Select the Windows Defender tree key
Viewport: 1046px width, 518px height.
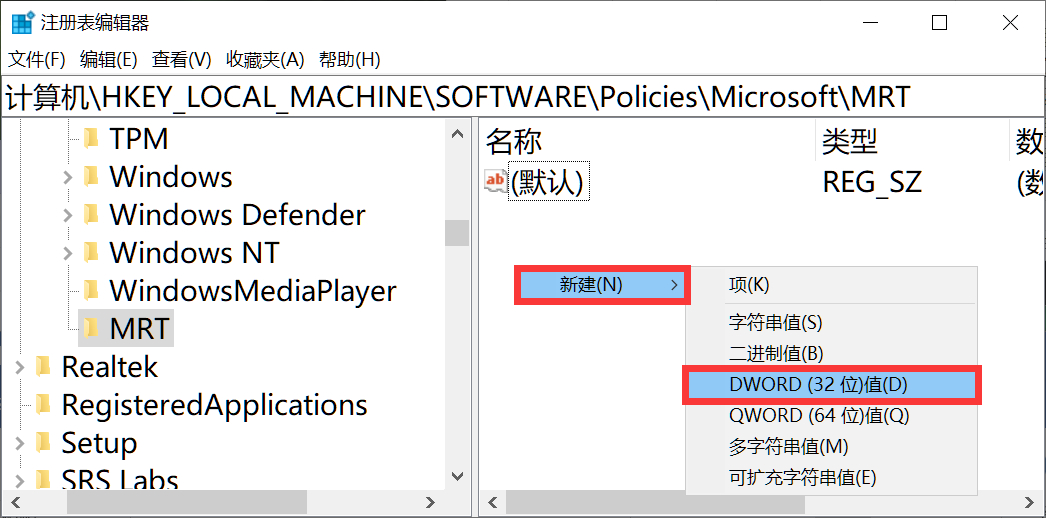(237, 215)
